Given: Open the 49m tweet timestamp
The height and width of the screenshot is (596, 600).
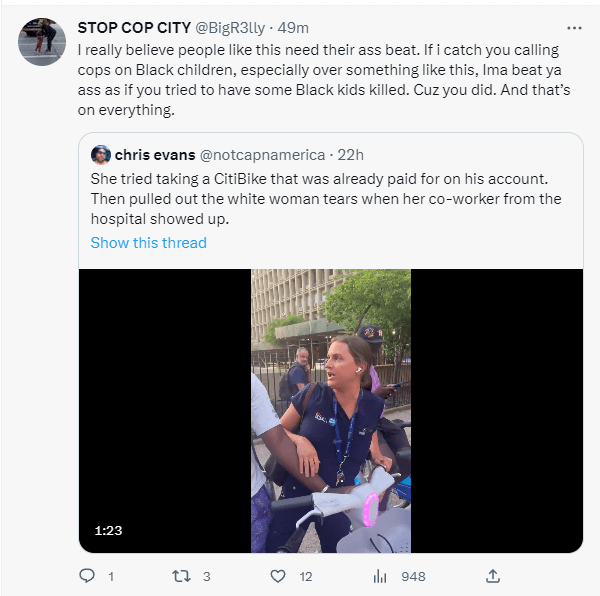Looking at the screenshot, I should [x=293, y=28].
